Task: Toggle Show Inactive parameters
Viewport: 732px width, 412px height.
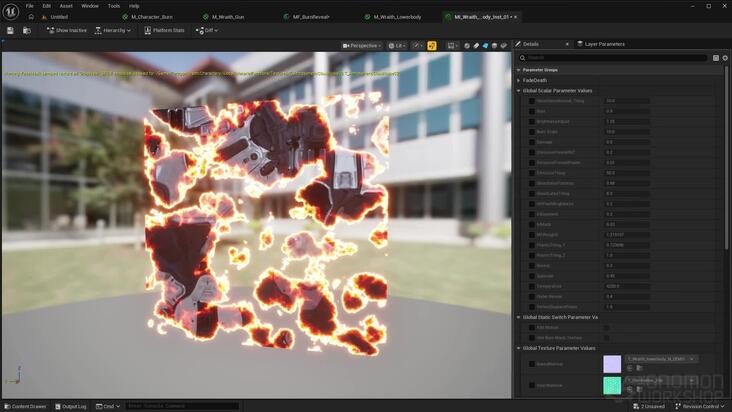Action: coord(66,30)
